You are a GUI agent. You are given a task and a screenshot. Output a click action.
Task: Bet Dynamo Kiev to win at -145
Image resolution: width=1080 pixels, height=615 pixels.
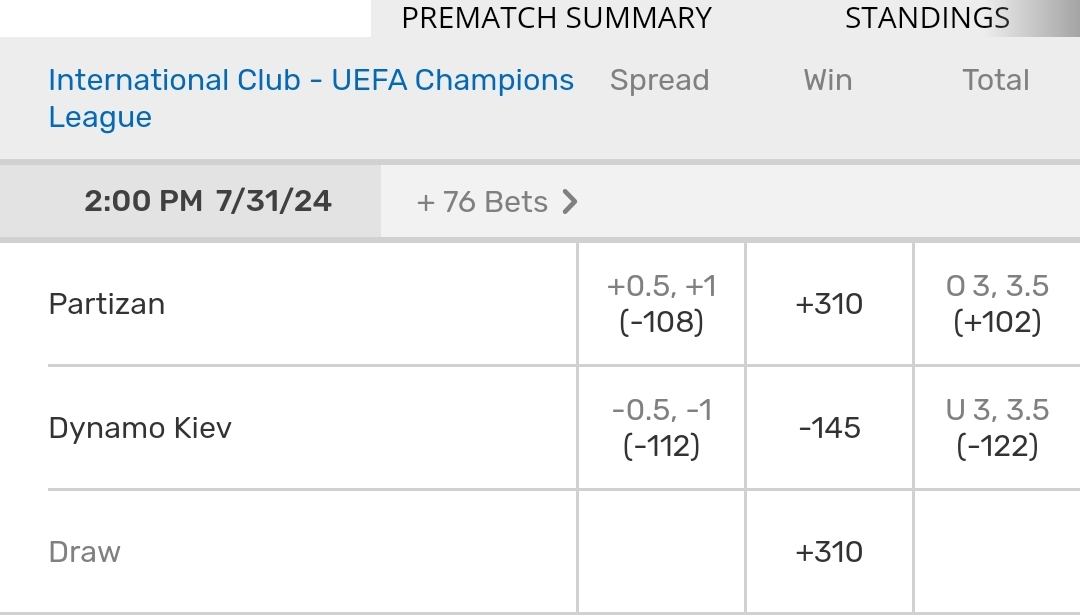point(829,428)
